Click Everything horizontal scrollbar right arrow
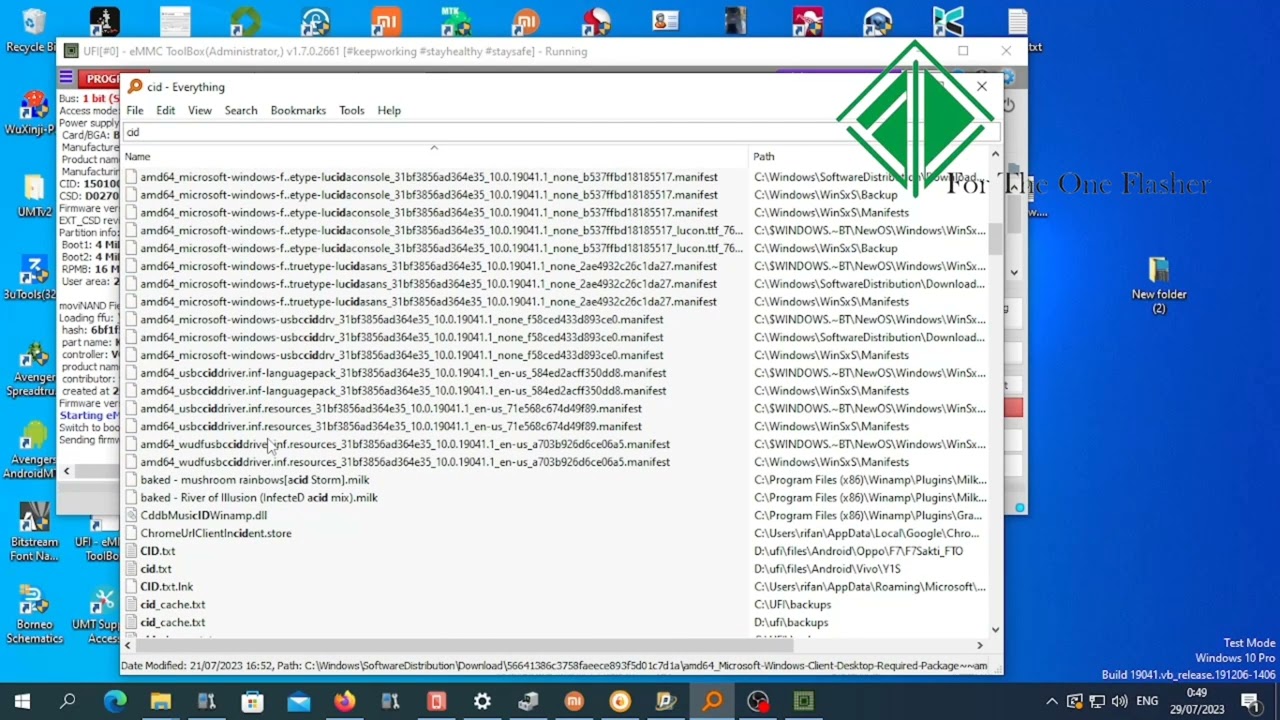 [x=980, y=645]
